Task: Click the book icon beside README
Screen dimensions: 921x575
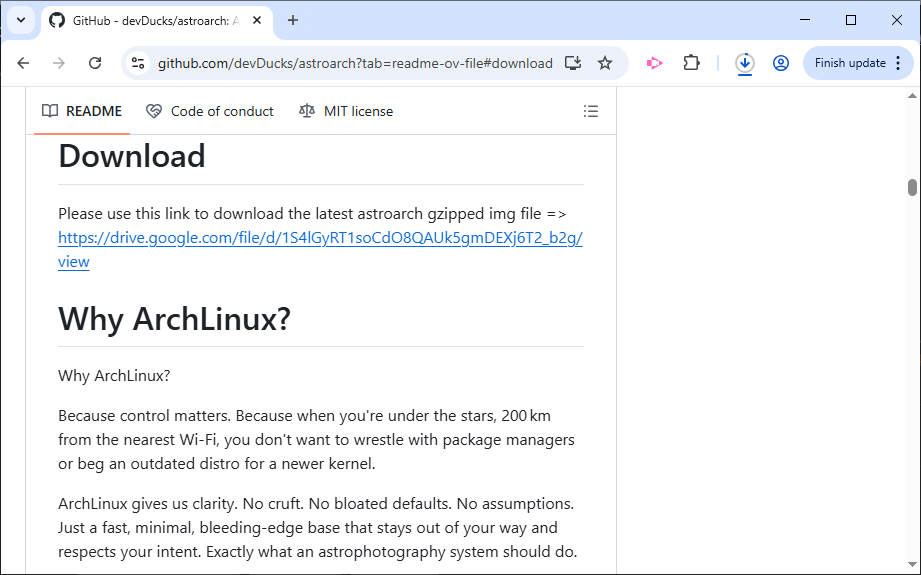Action: [50, 111]
